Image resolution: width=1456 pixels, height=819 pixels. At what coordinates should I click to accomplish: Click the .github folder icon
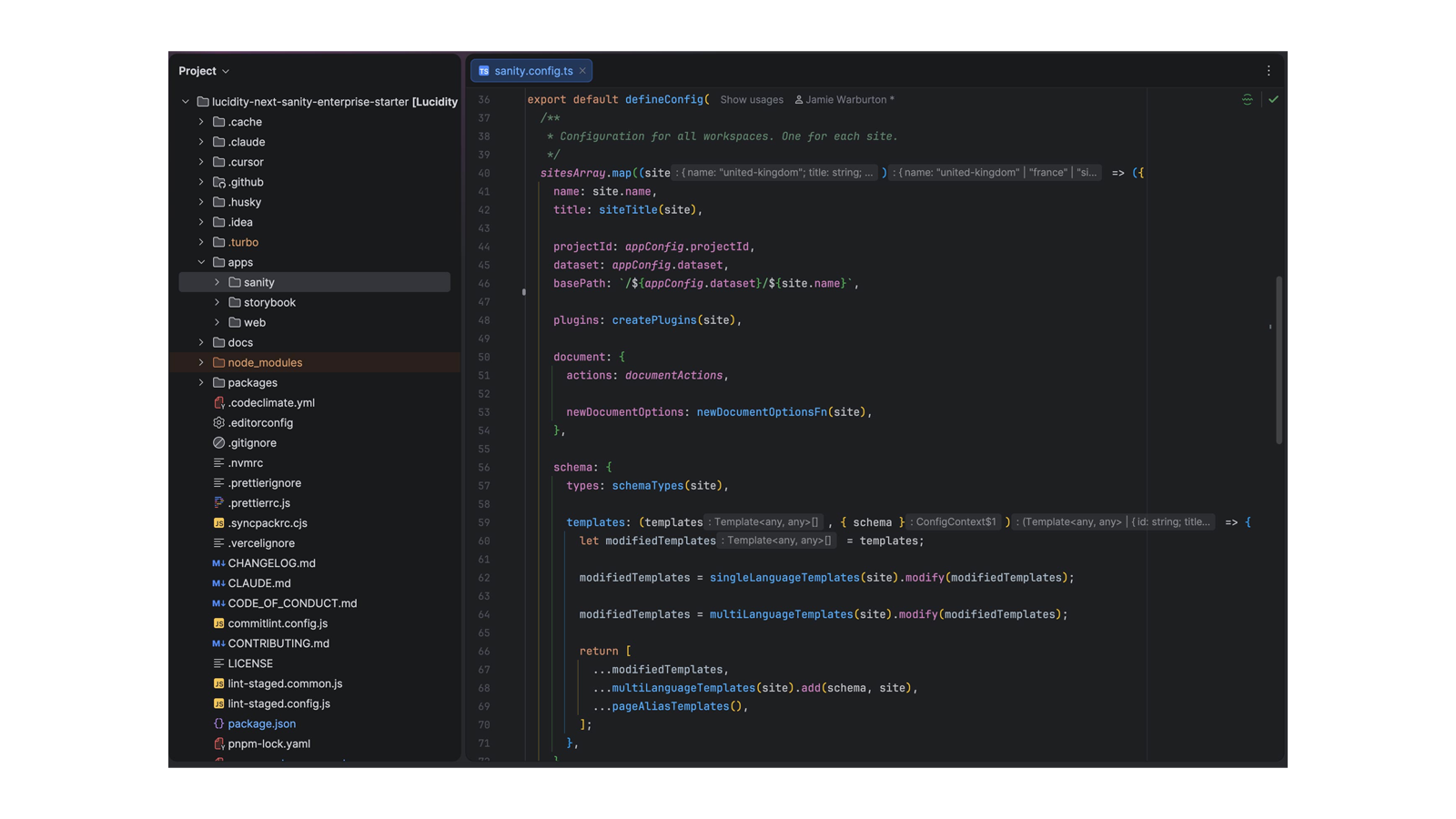(x=218, y=182)
